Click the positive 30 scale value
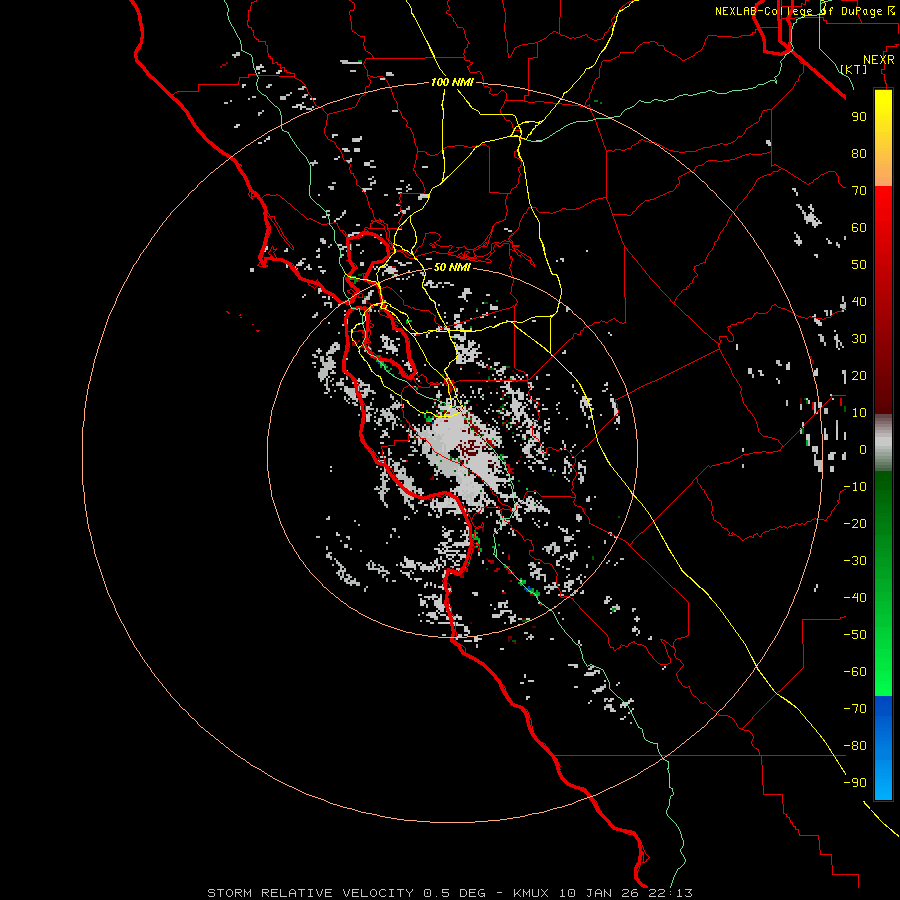The width and height of the screenshot is (900, 900). (859, 339)
